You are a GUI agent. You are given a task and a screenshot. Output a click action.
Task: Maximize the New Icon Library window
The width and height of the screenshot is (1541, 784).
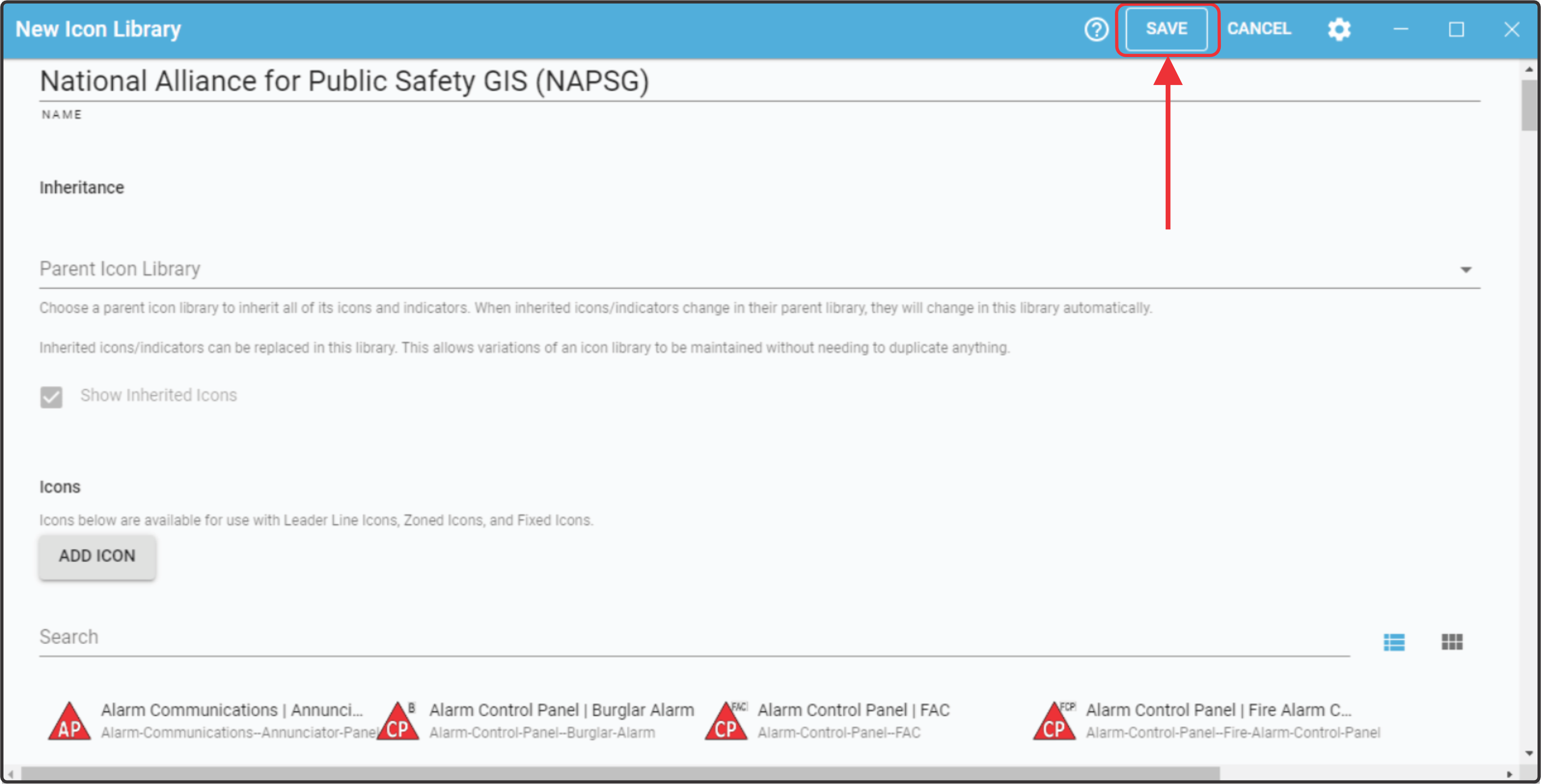[1456, 29]
